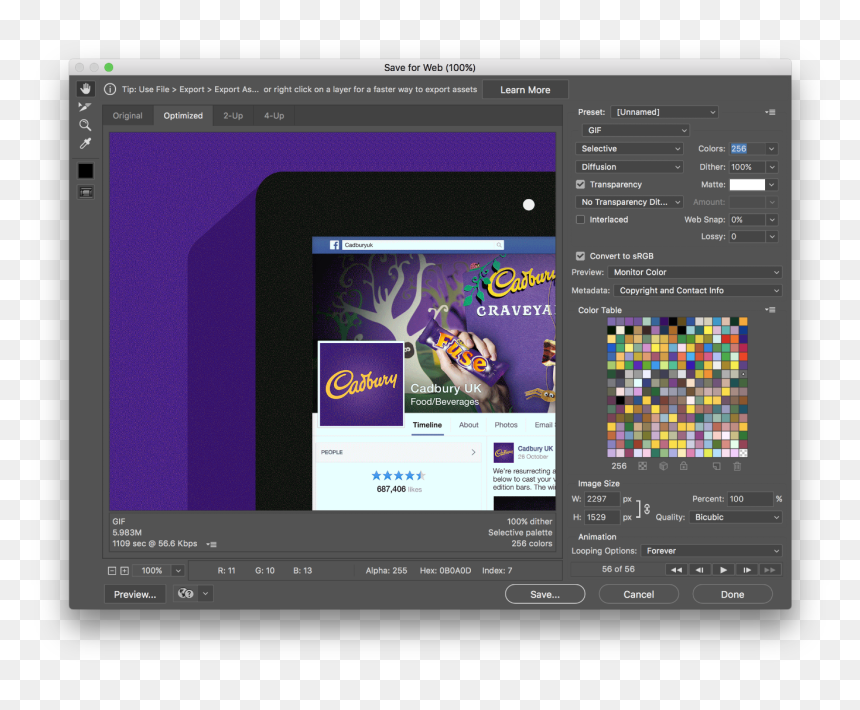Open the Color Table palette menu icon
Screen dimensions: 860x710
771,310
